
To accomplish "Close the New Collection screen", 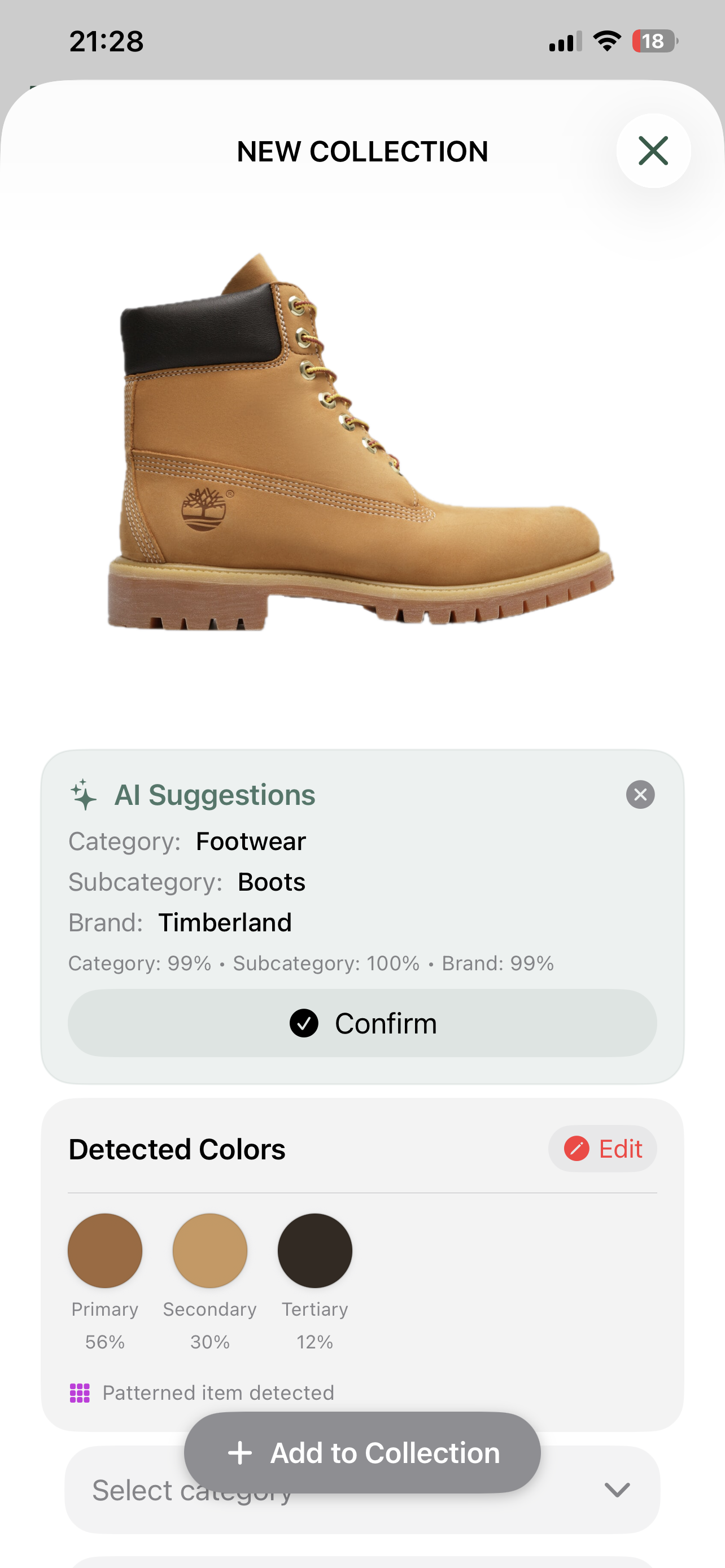I will click(653, 150).
